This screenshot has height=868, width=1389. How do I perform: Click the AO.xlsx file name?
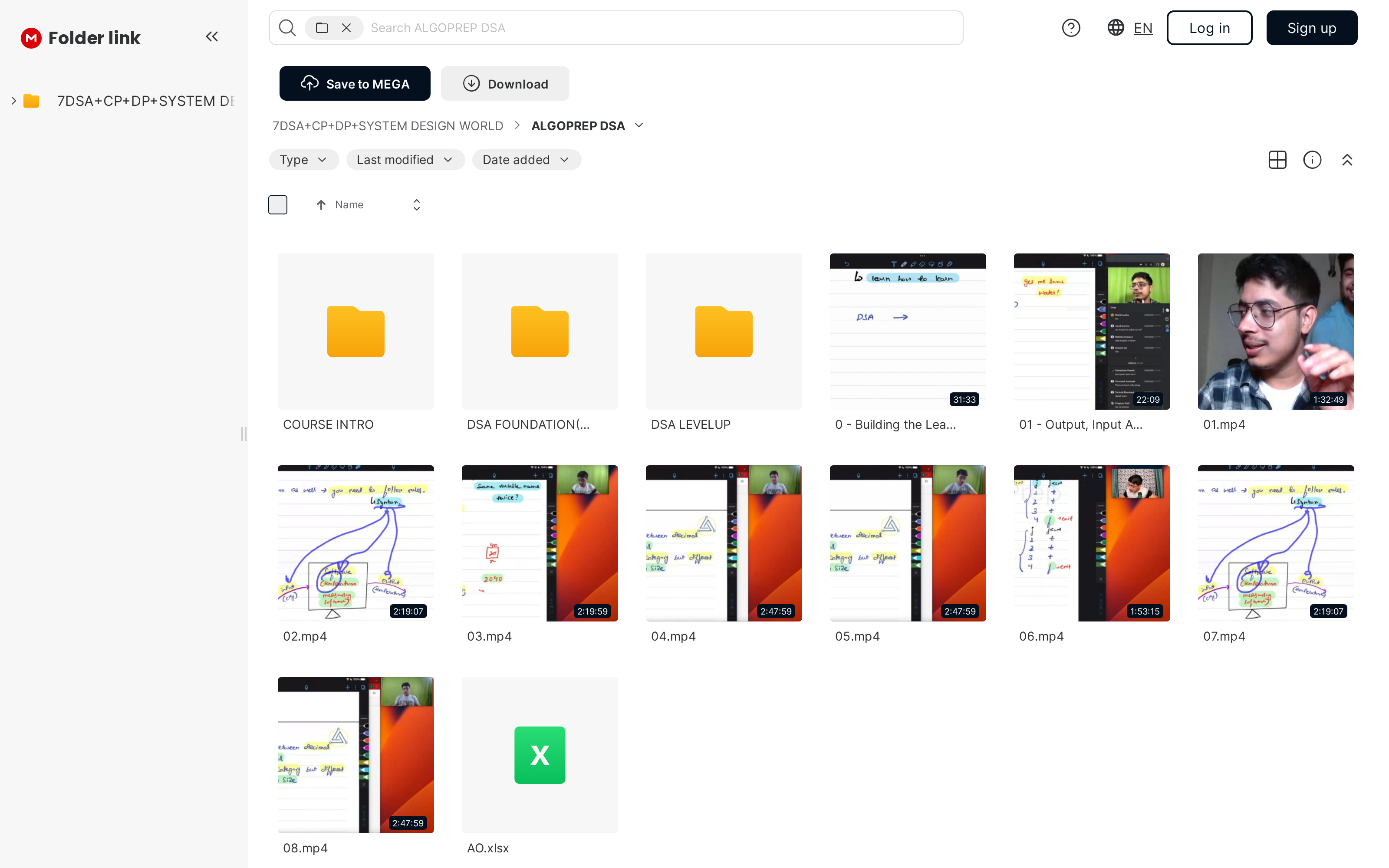point(488,848)
